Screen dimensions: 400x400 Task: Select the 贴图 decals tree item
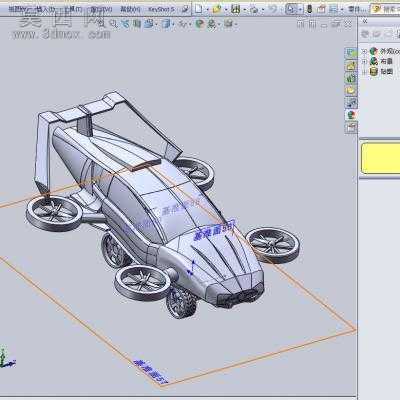click(387, 71)
